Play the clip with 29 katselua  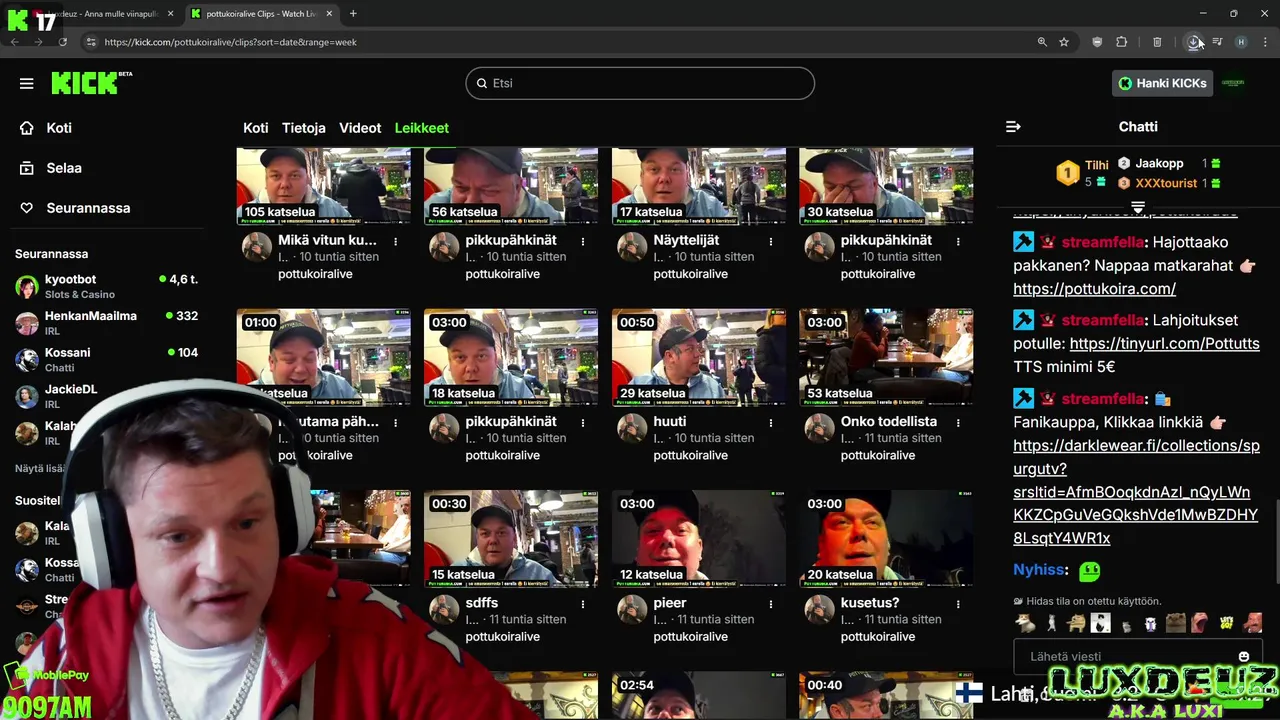pos(698,357)
